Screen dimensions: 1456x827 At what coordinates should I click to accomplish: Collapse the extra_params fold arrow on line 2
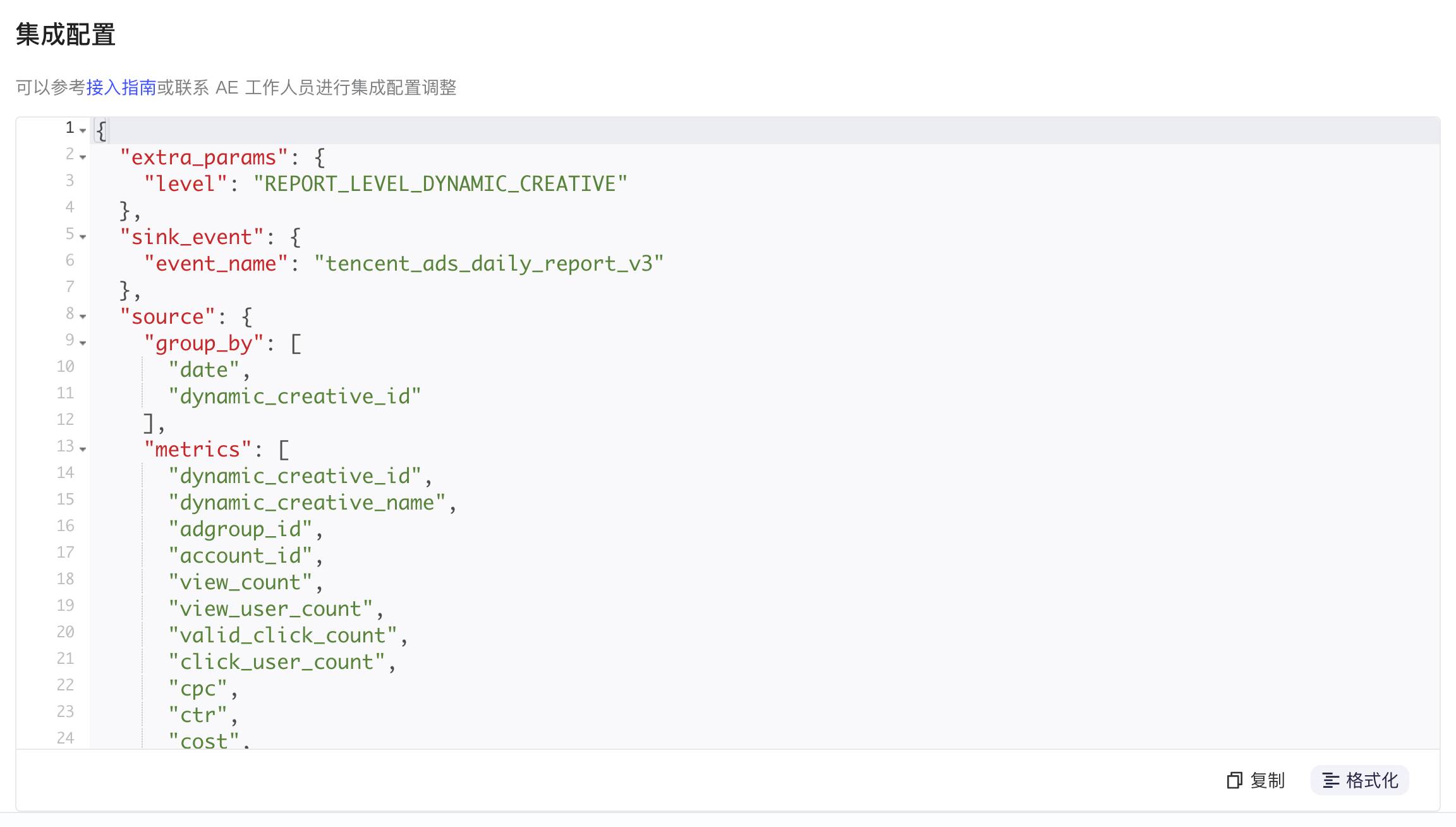(x=83, y=157)
